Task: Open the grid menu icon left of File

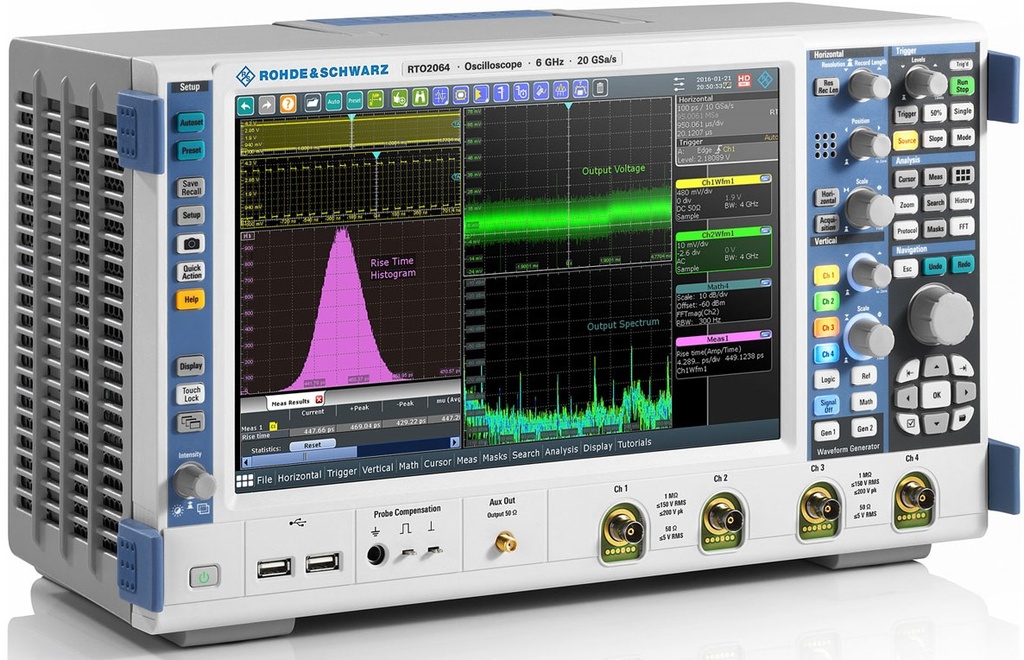Action: tap(244, 481)
